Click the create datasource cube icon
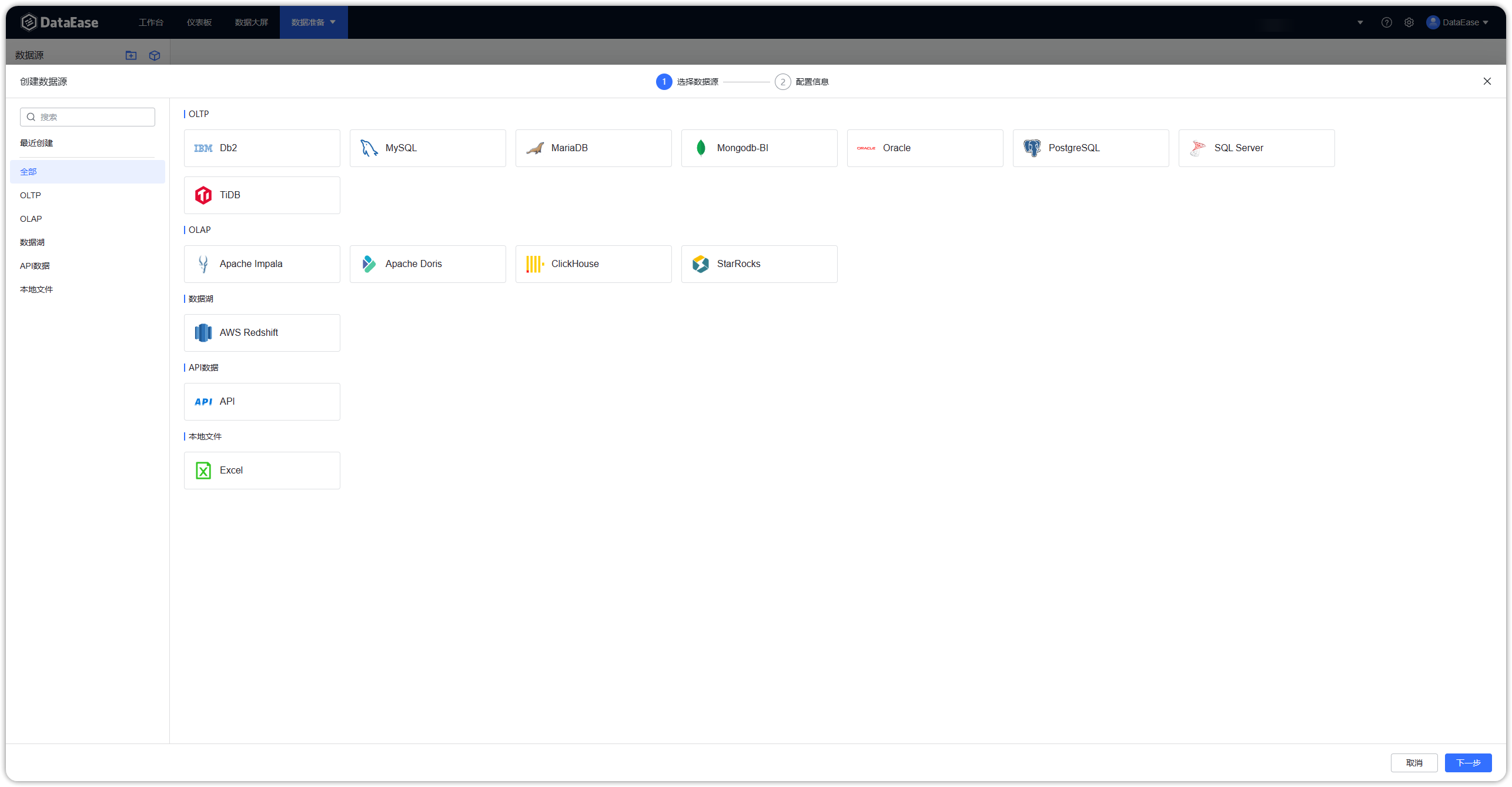The image size is (1512, 787). (155, 55)
